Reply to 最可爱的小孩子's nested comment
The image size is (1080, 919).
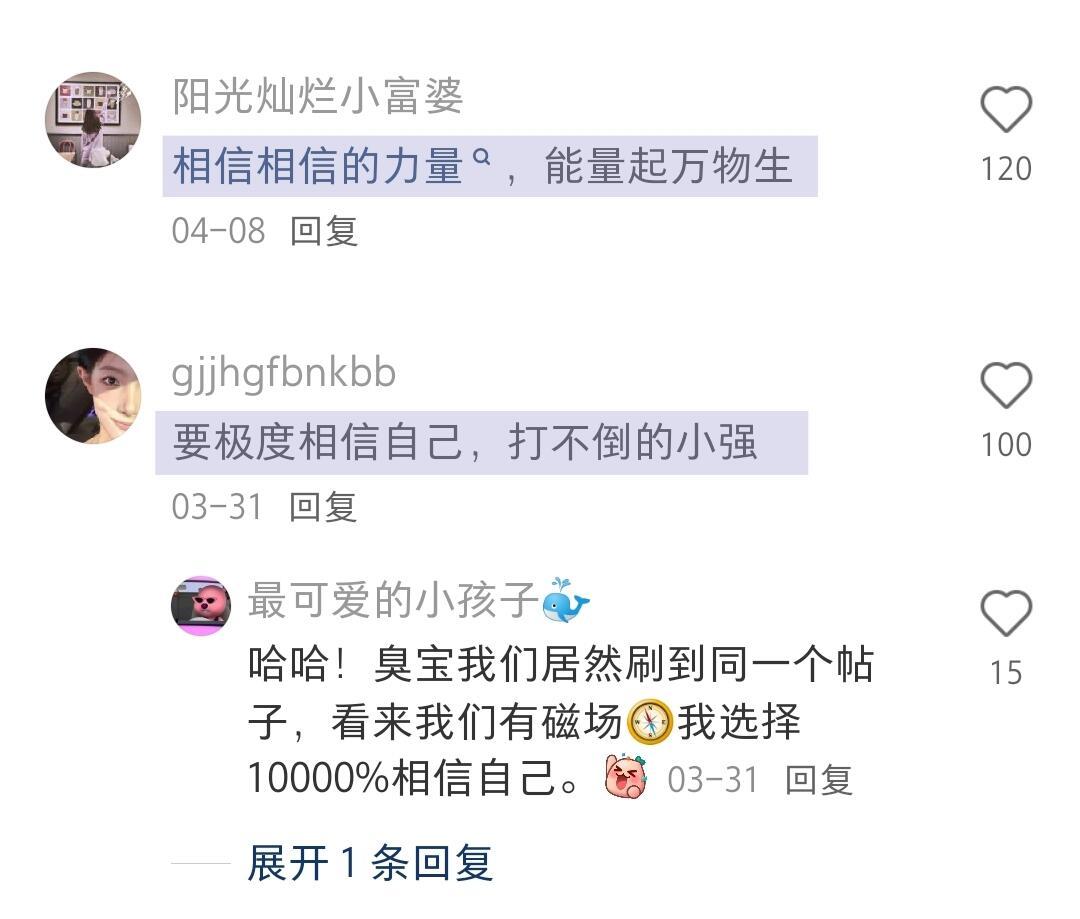[x=819, y=780]
